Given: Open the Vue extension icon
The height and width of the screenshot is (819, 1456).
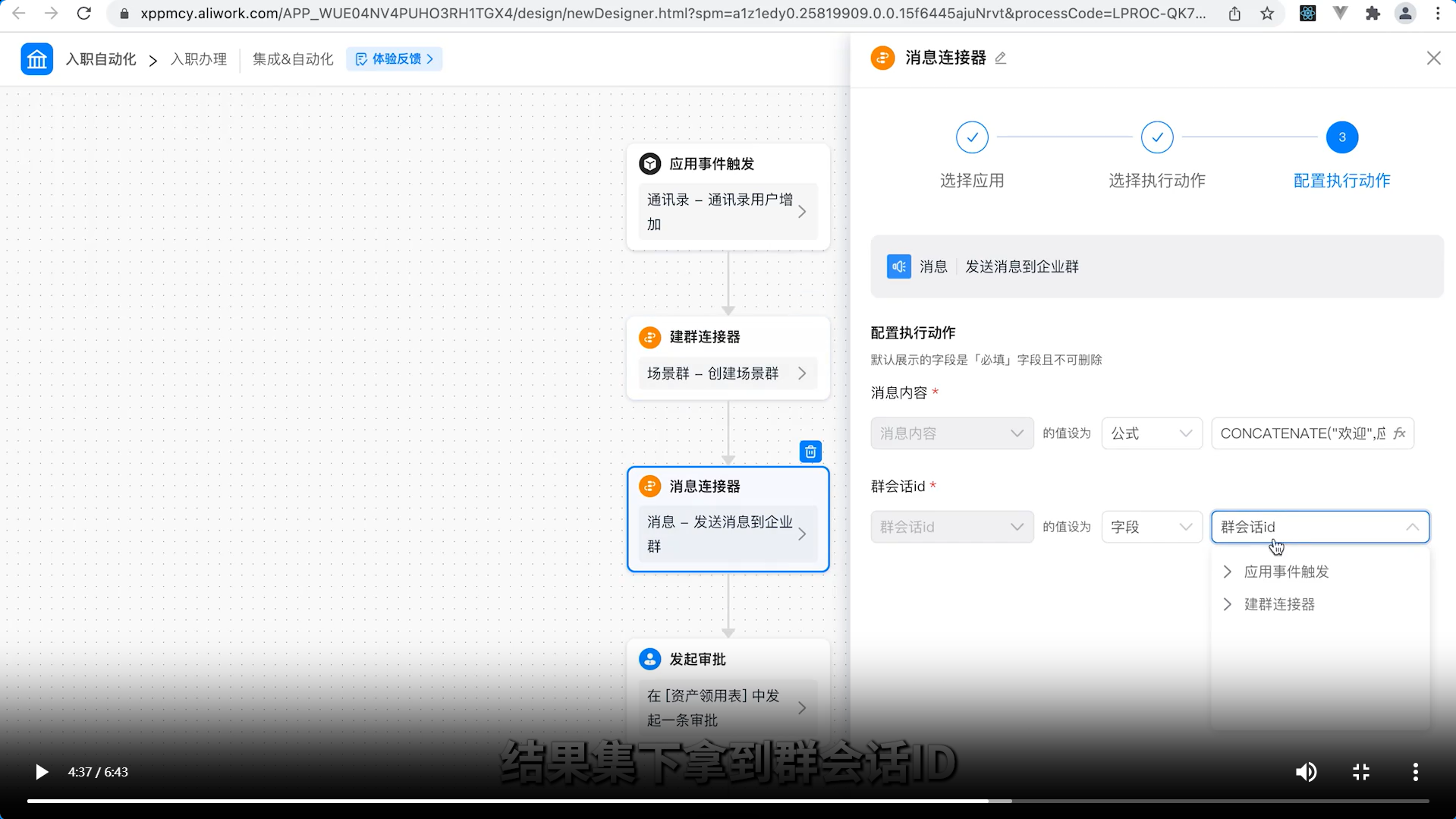Looking at the screenshot, I should point(1341,14).
